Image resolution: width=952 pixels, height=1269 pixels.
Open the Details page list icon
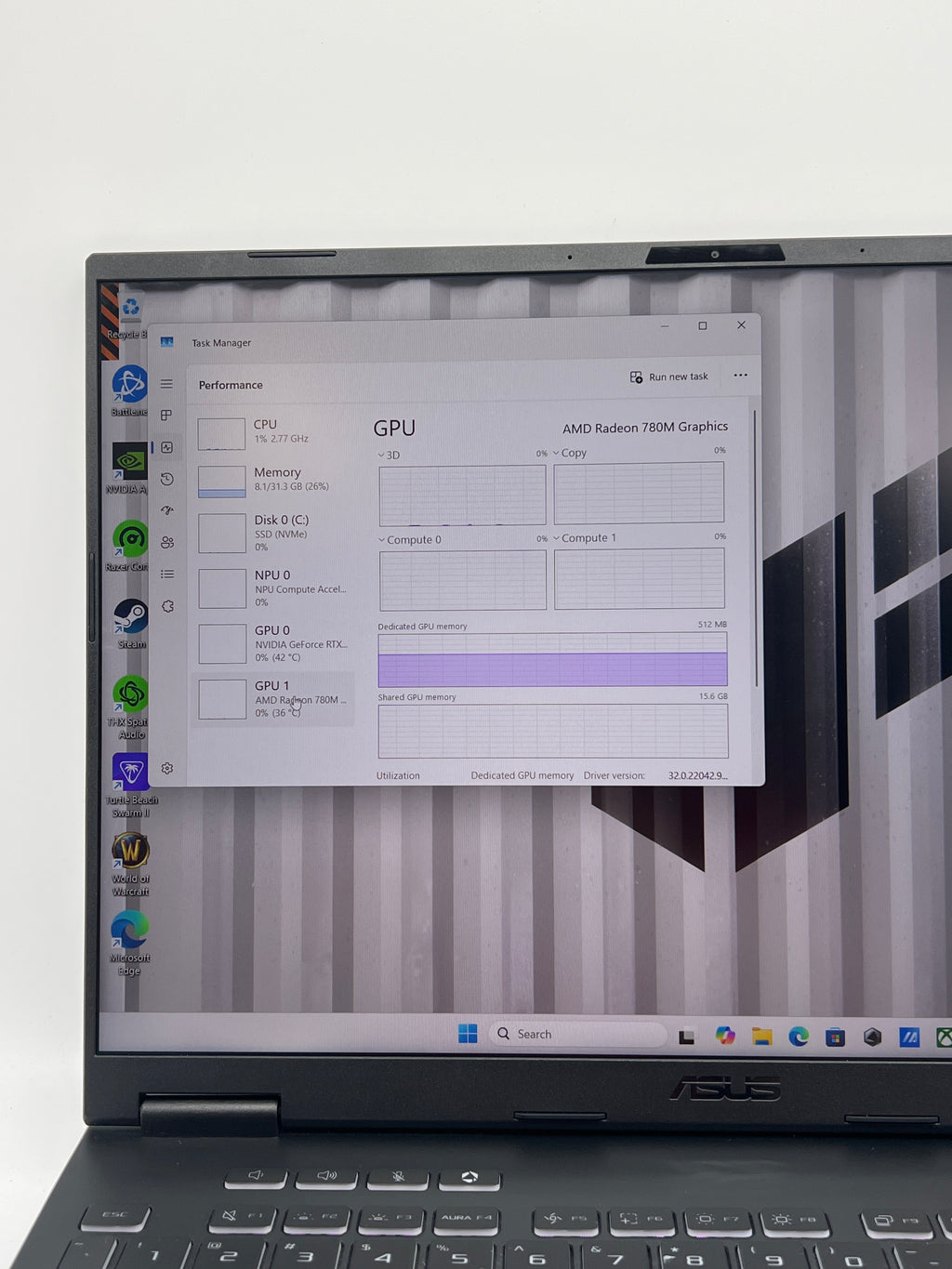166,575
